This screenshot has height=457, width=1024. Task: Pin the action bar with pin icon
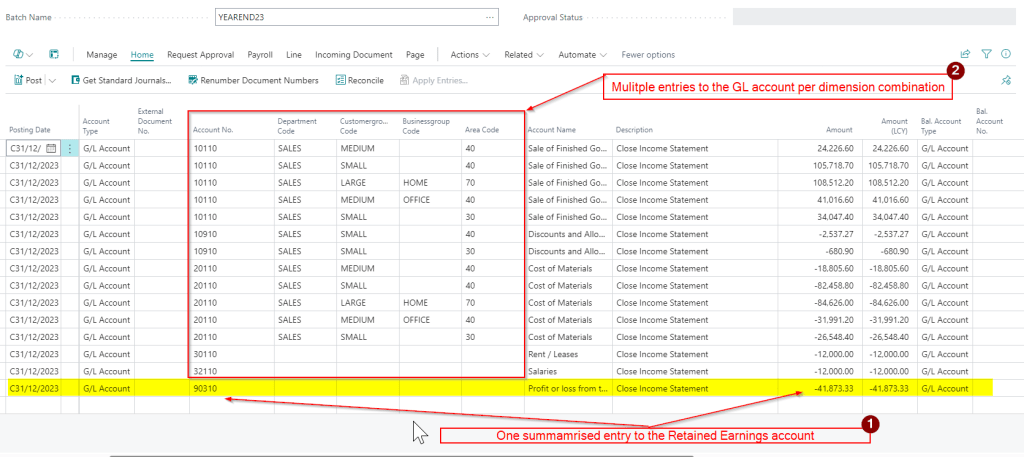[x=1006, y=80]
